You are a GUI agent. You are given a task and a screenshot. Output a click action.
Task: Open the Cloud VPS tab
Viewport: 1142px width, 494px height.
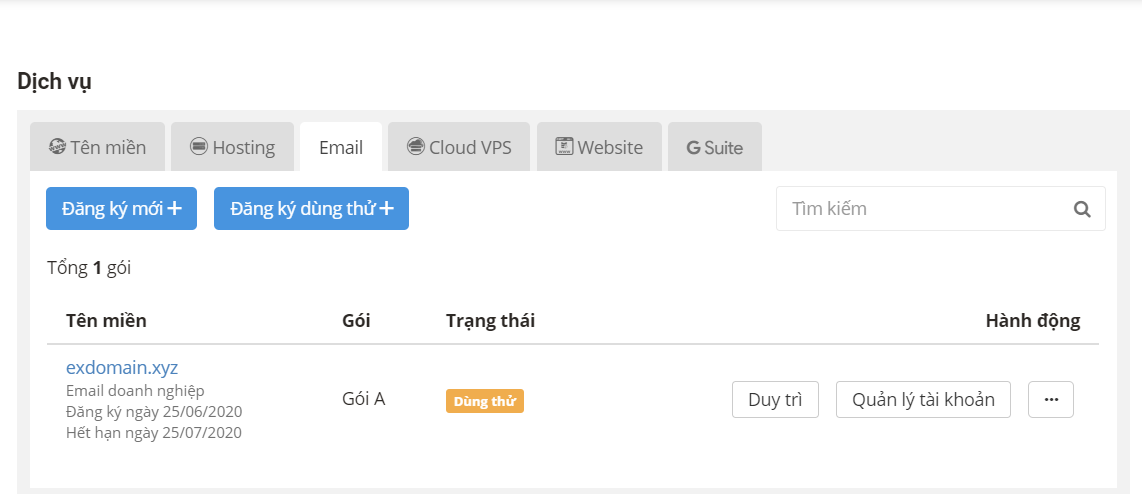click(459, 147)
